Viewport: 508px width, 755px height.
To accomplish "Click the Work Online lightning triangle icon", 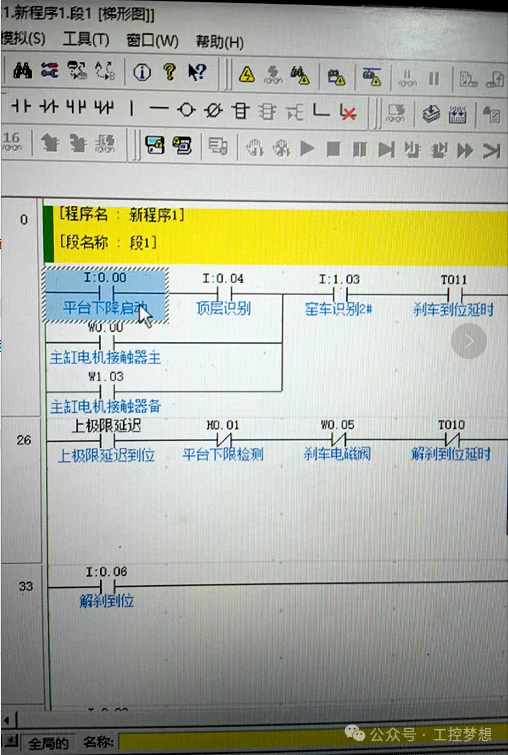I will (247, 74).
